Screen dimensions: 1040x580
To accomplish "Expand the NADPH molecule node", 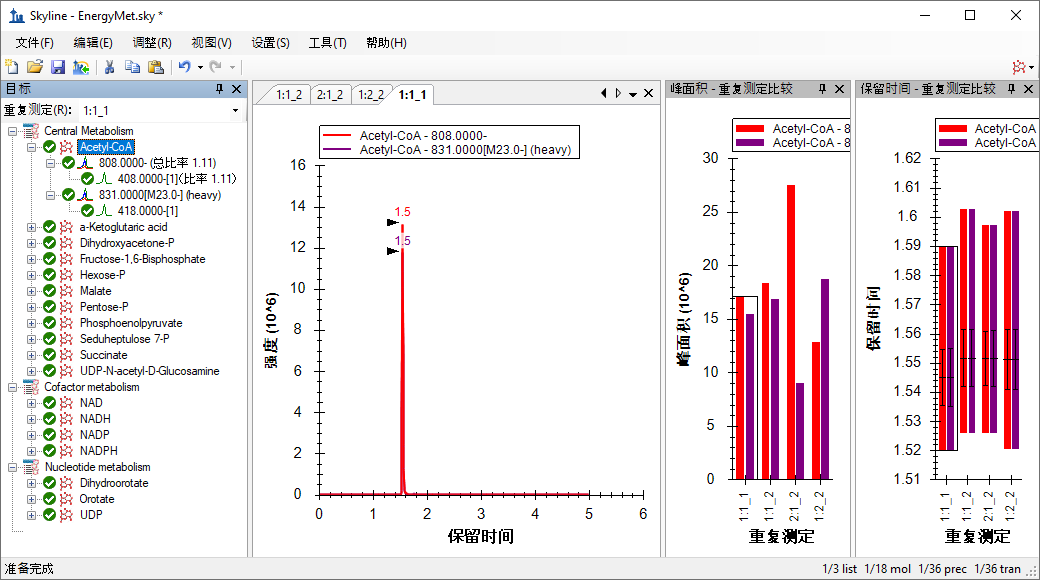I will click(x=31, y=451).
